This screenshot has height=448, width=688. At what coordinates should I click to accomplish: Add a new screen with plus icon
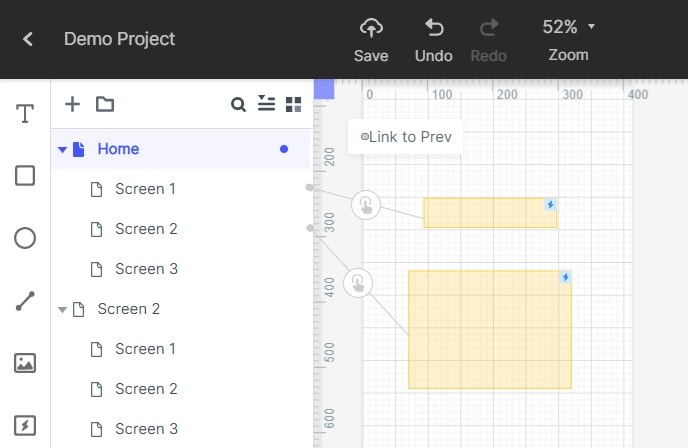[x=72, y=104]
